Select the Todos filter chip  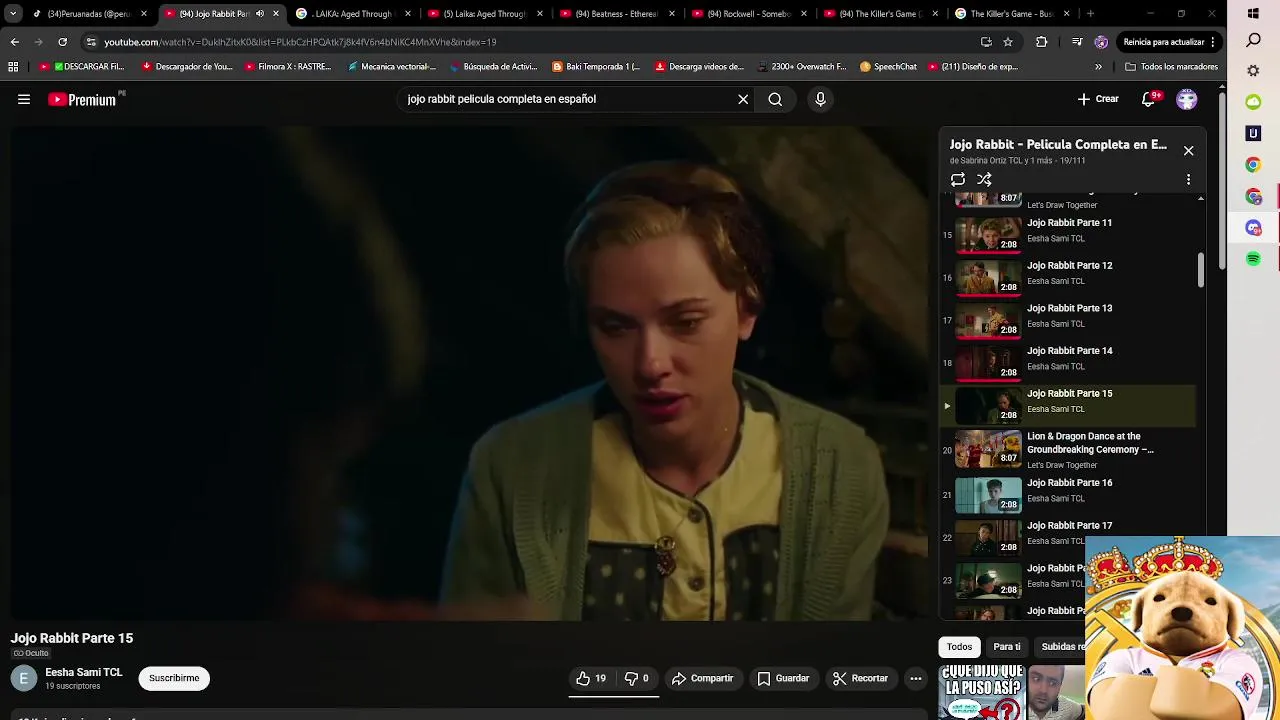coord(959,647)
